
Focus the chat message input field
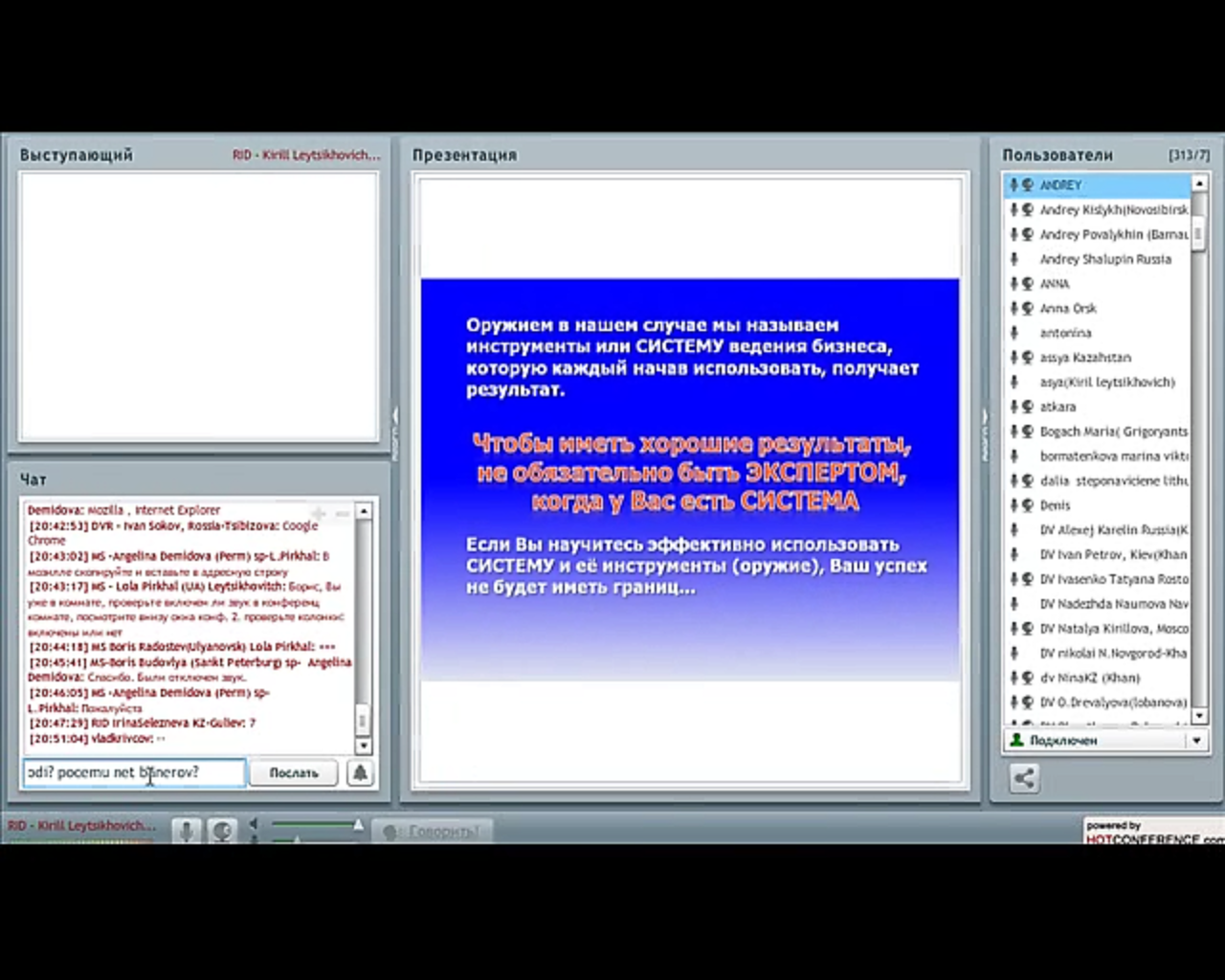pyautogui.click(x=134, y=772)
